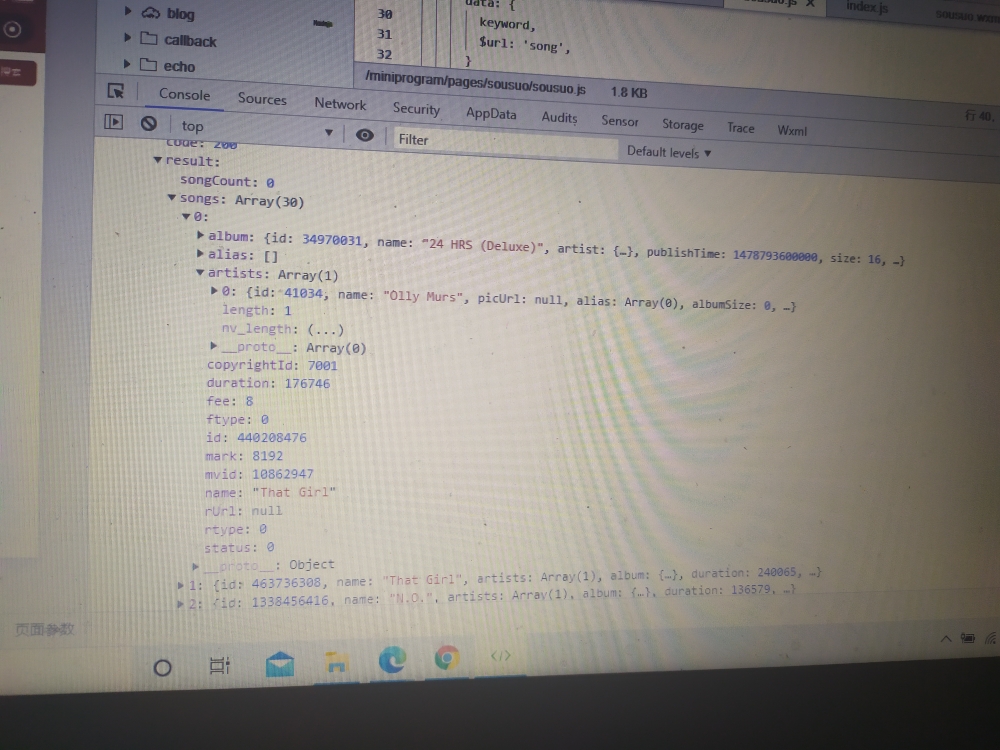Switch to the Console tab
1000x750 pixels.
[184, 94]
